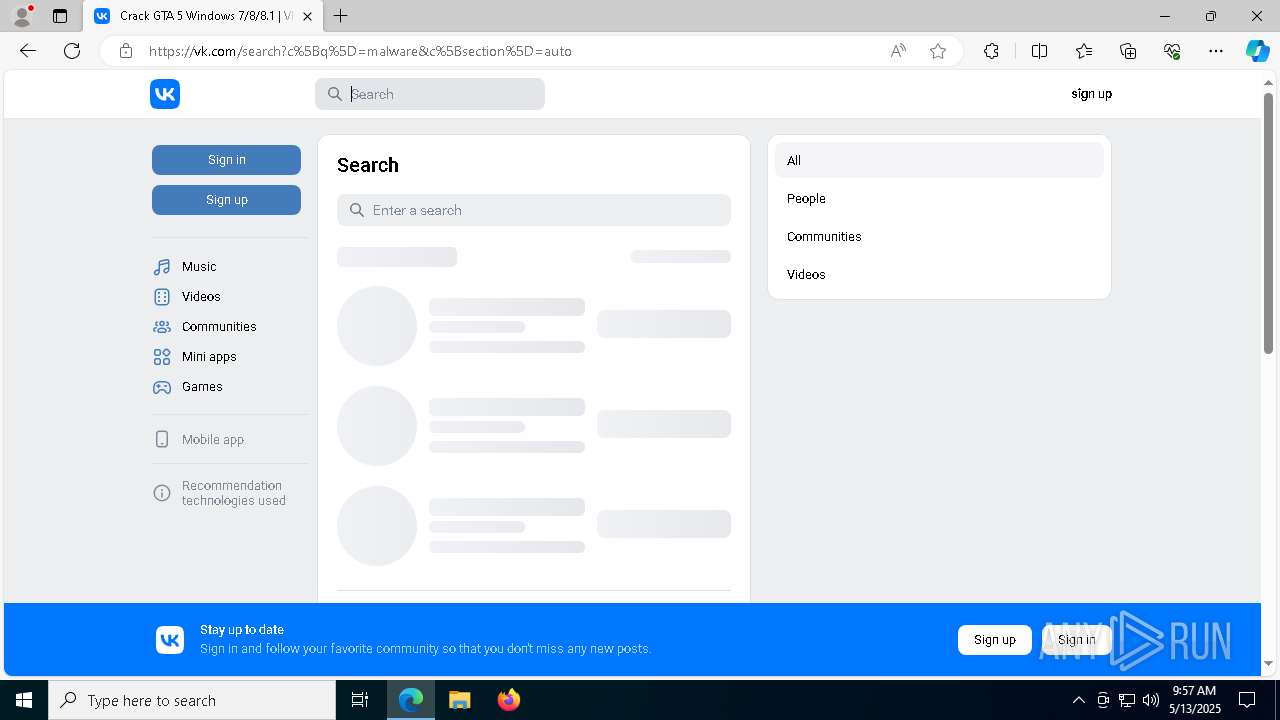Image resolution: width=1280 pixels, height=720 pixels.
Task: Open the Games link
Action: point(202,387)
